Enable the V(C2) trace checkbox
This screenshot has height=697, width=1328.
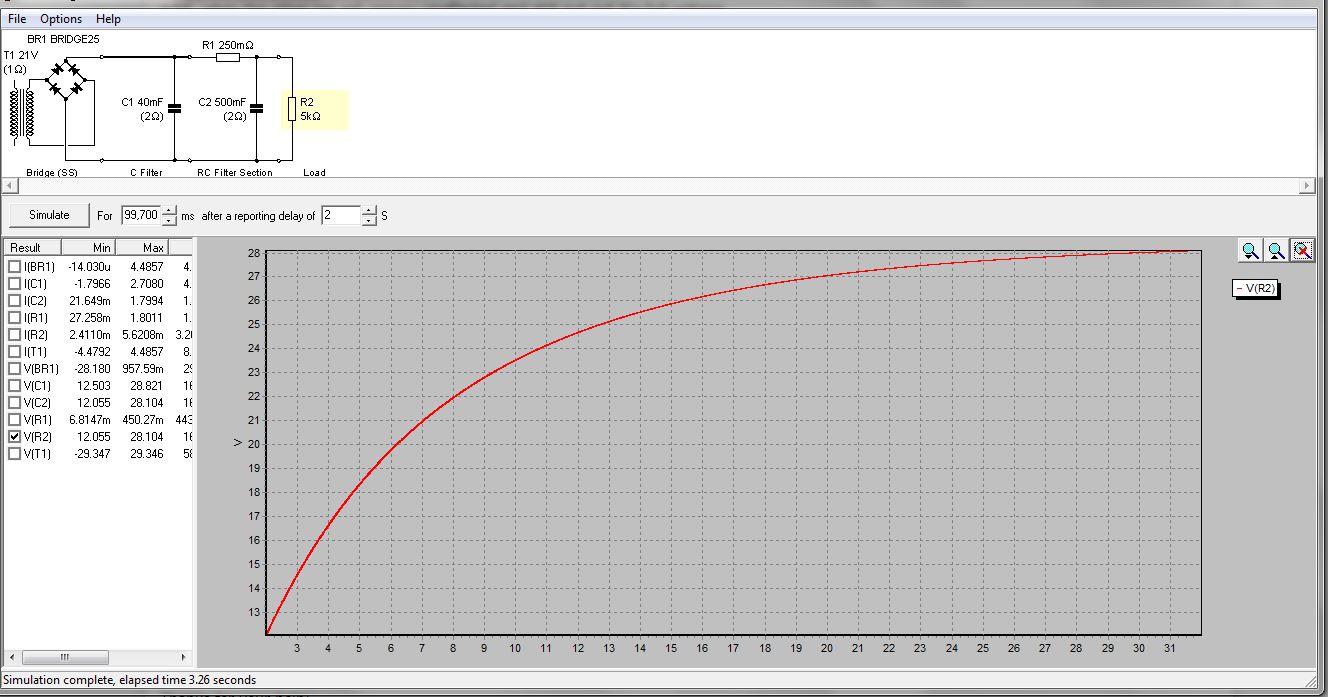pos(14,403)
